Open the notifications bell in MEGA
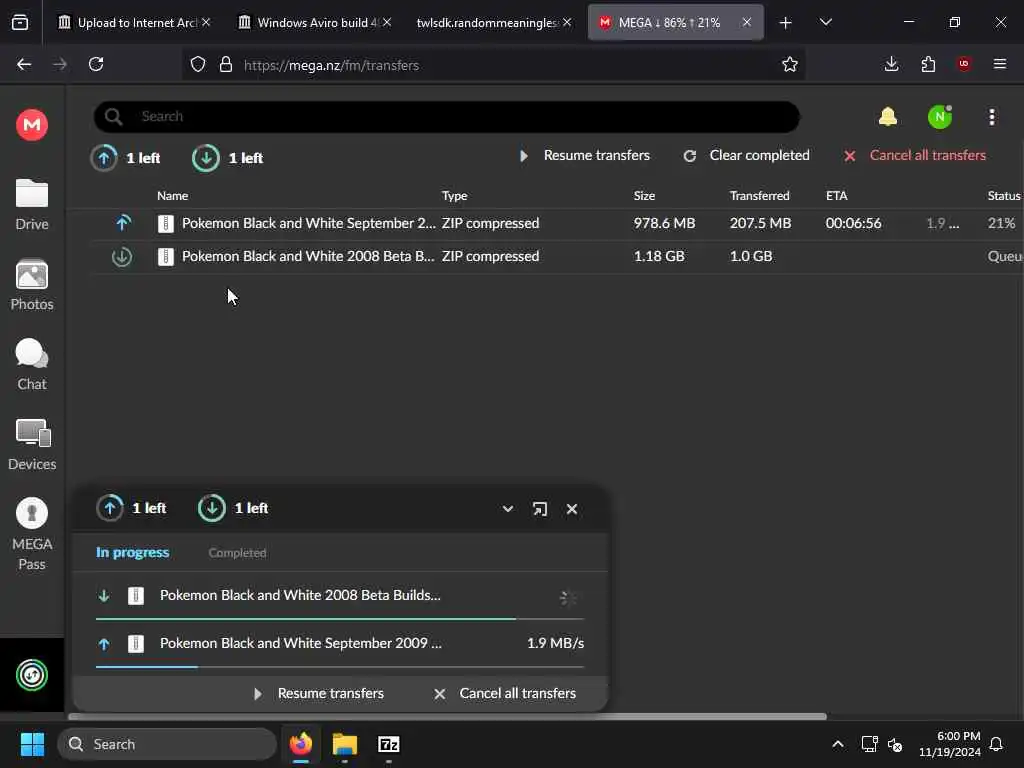1024x768 pixels. 888,117
